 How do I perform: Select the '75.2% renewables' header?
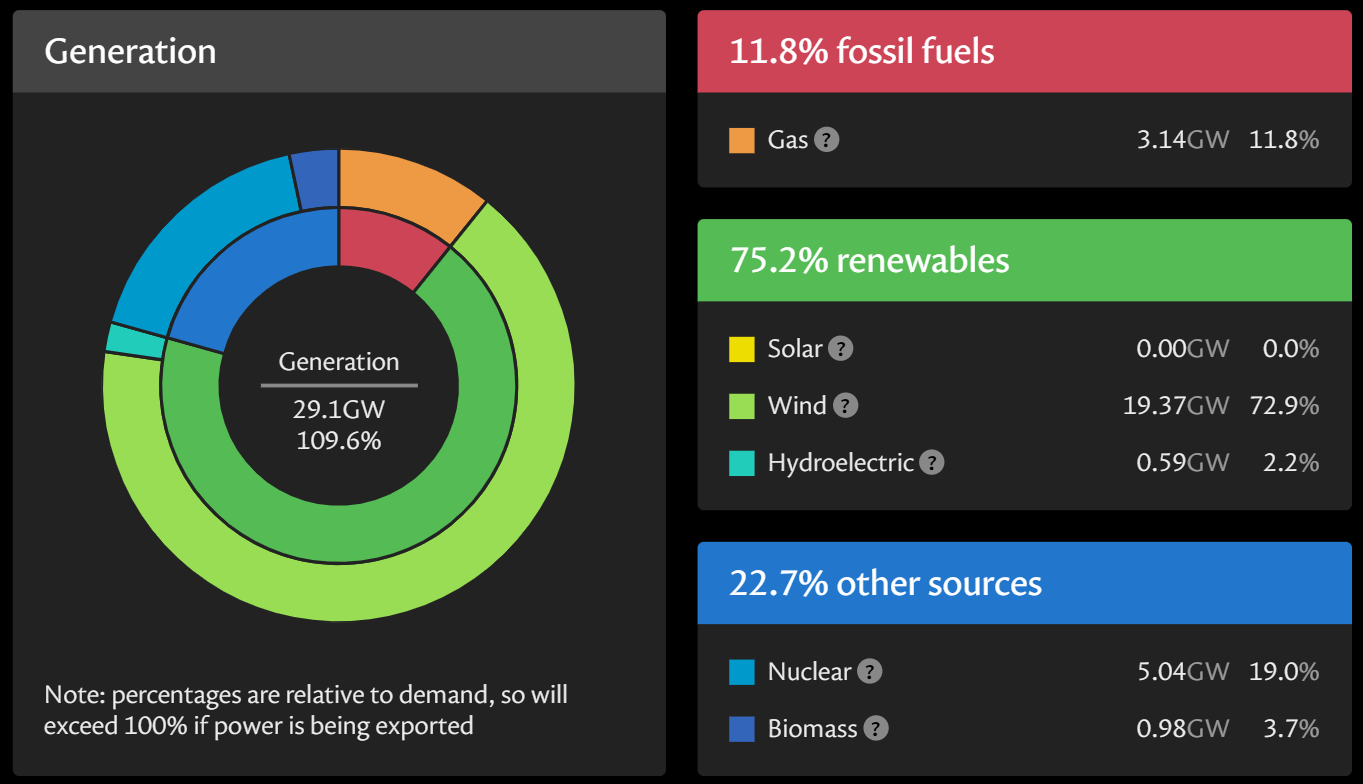click(x=1024, y=261)
